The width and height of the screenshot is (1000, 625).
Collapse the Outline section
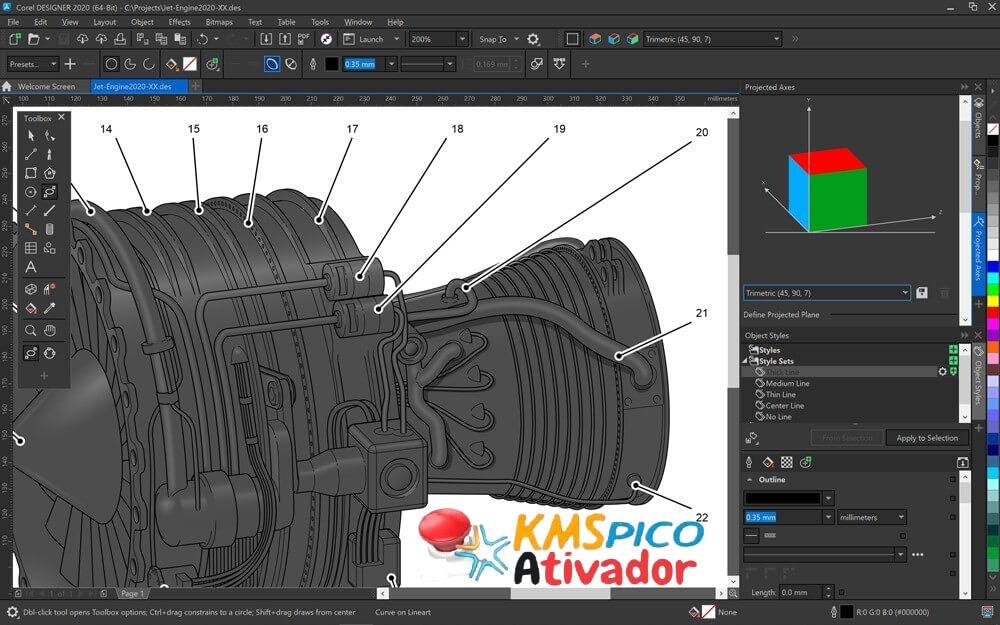click(x=749, y=480)
